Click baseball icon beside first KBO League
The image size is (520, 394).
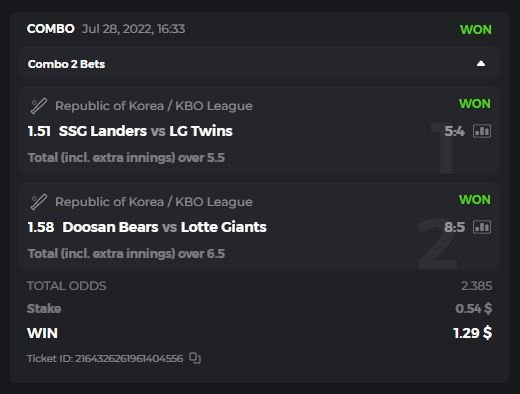(x=39, y=106)
